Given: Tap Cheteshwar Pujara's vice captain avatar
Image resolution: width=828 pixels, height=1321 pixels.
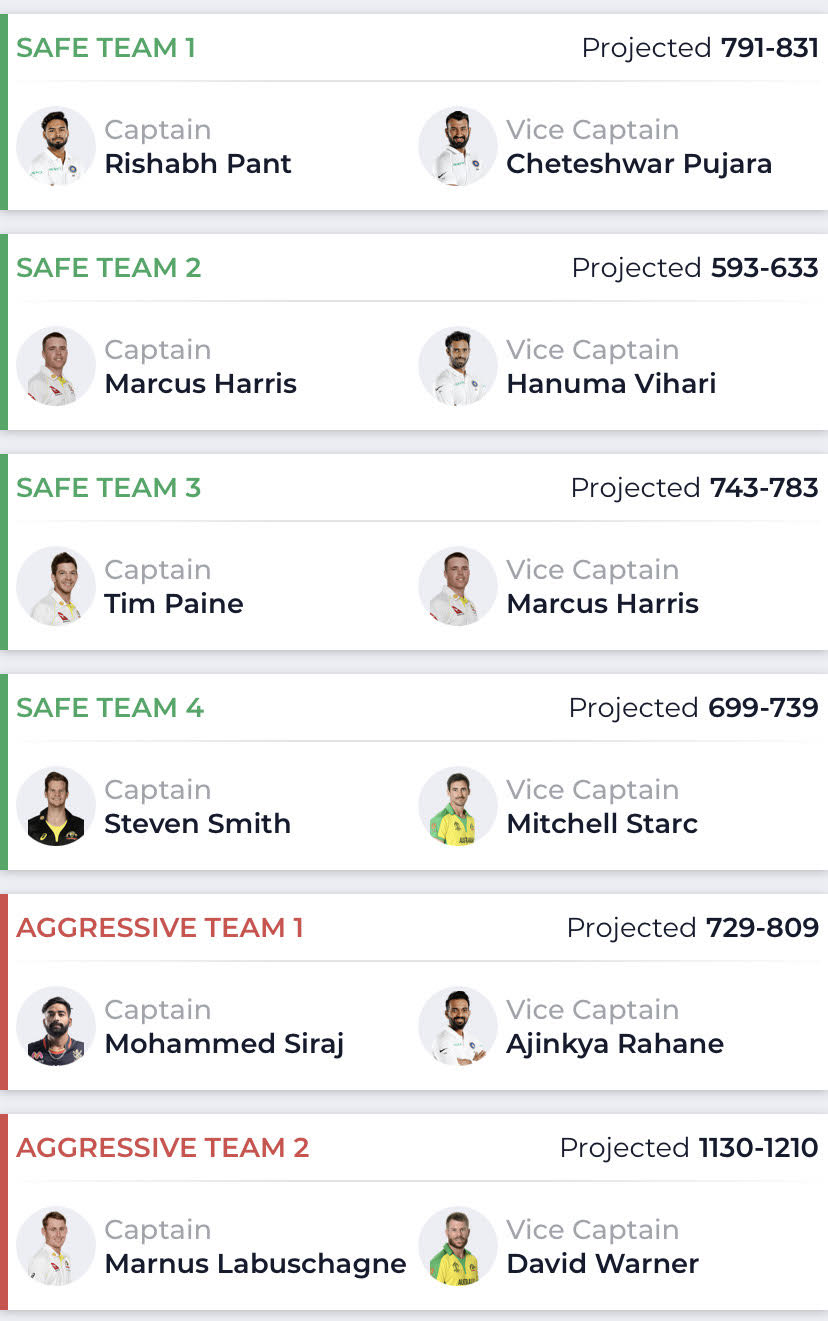Looking at the screenshot, I should (458, 147).
